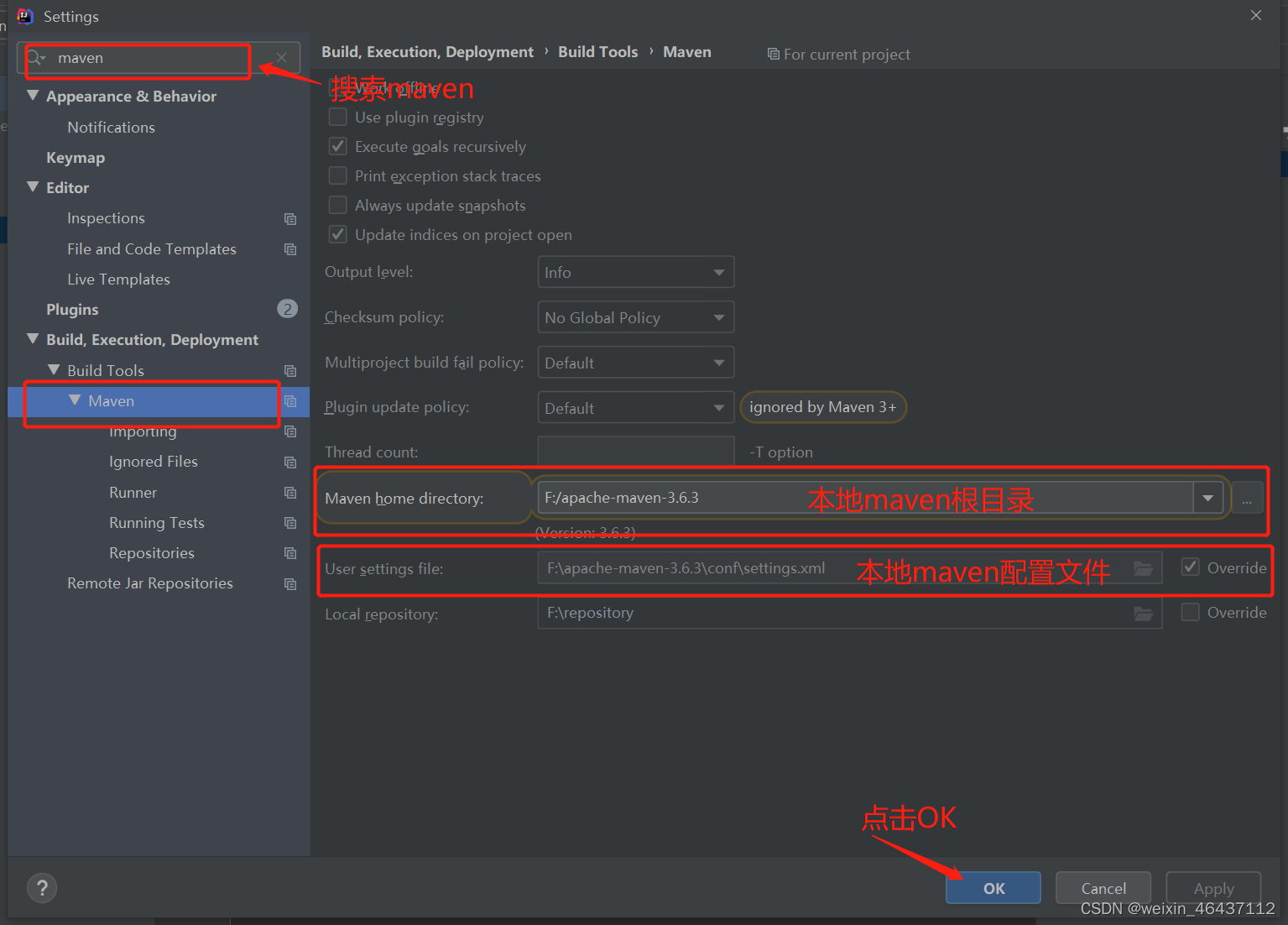The width and height of the screenshot is (1288, 925).
Task: Enable Always update snapshots
Action: tap(338, 205)
